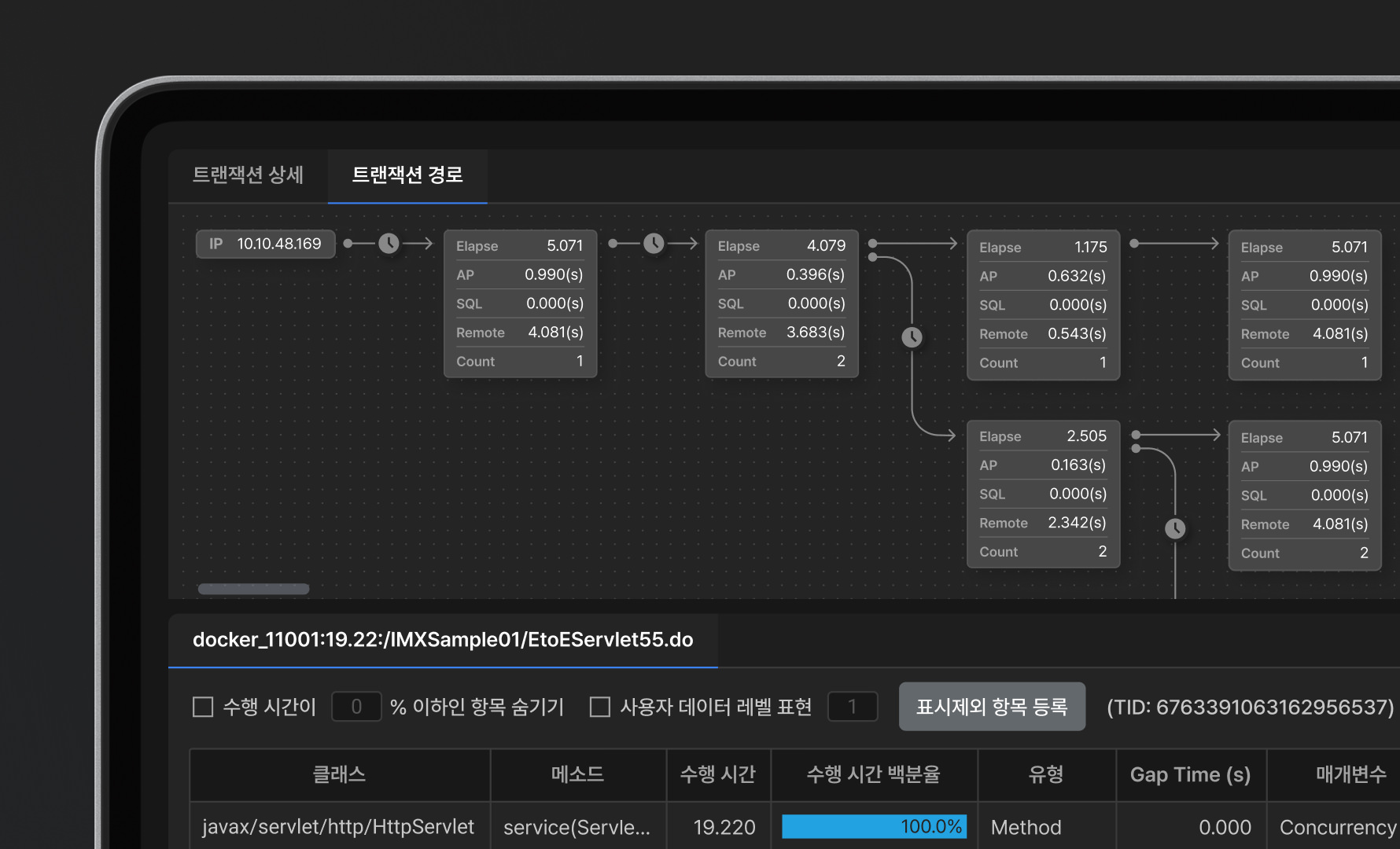This screenshot has height=849, width=1400.
Task: Toggle the 사용자 데이터 레벨 표현 checkbox
Action: pos(600,707)
